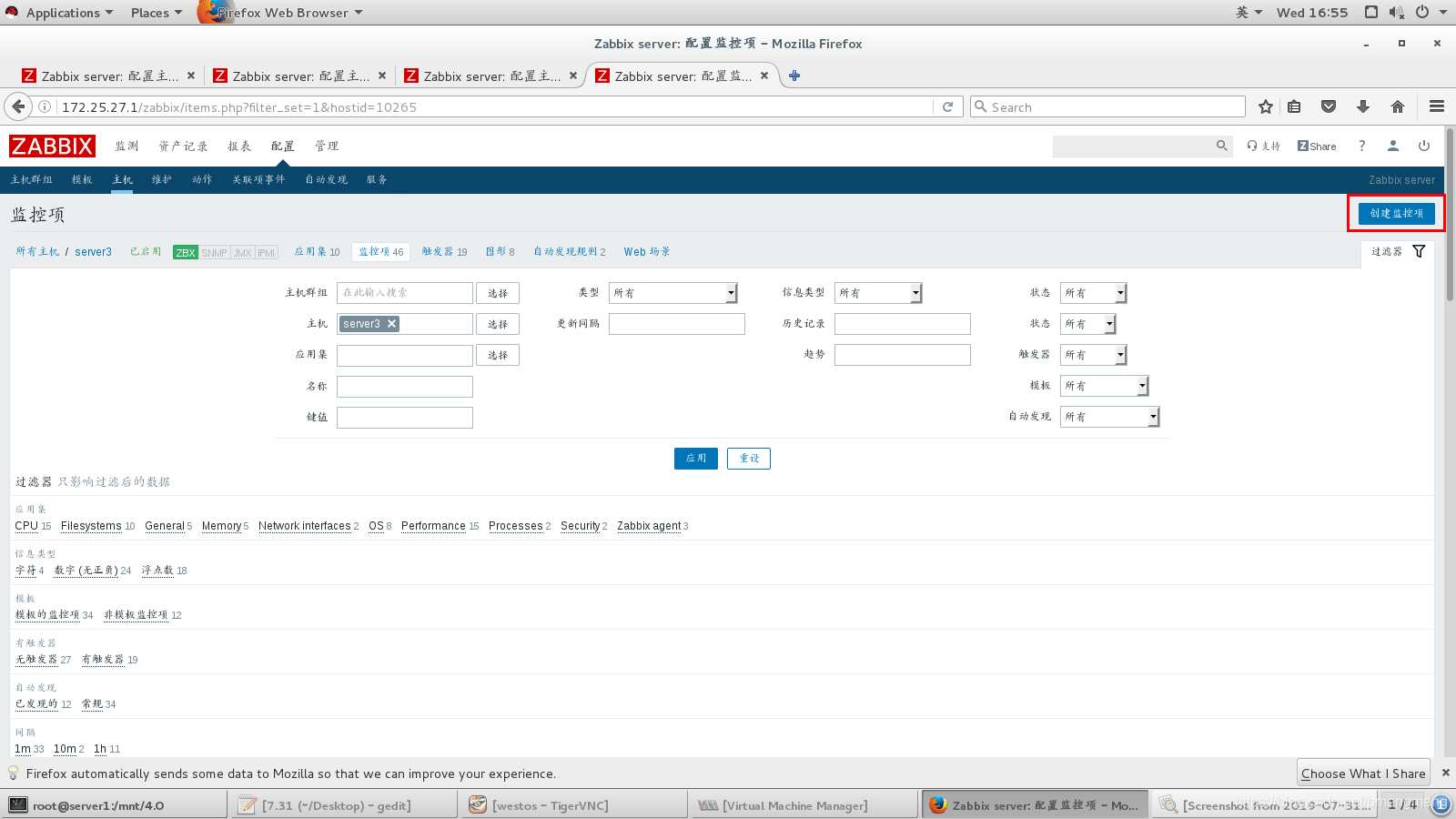Screen dimensions: 1456x819
Task: Click Choose What I Share button
Action: coord(1363,773)
